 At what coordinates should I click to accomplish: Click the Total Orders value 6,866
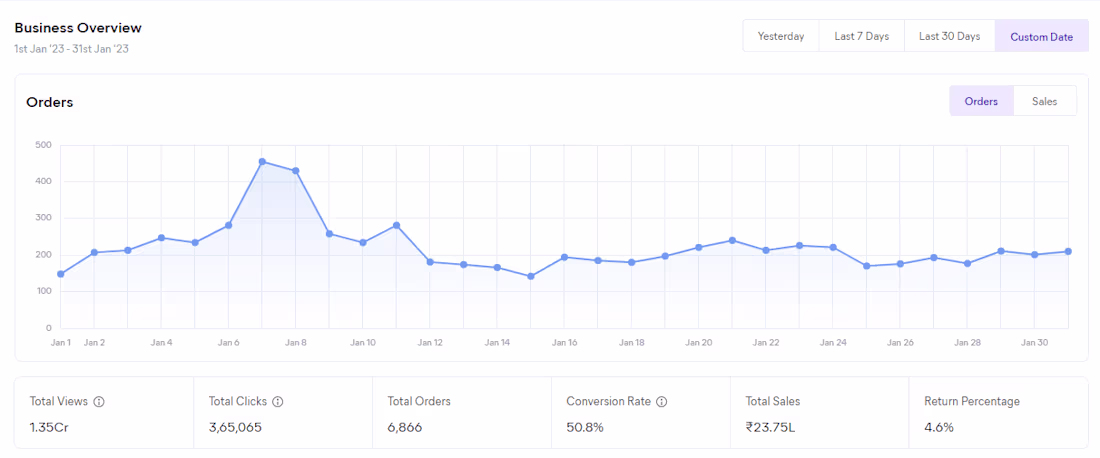pos(408,427)
